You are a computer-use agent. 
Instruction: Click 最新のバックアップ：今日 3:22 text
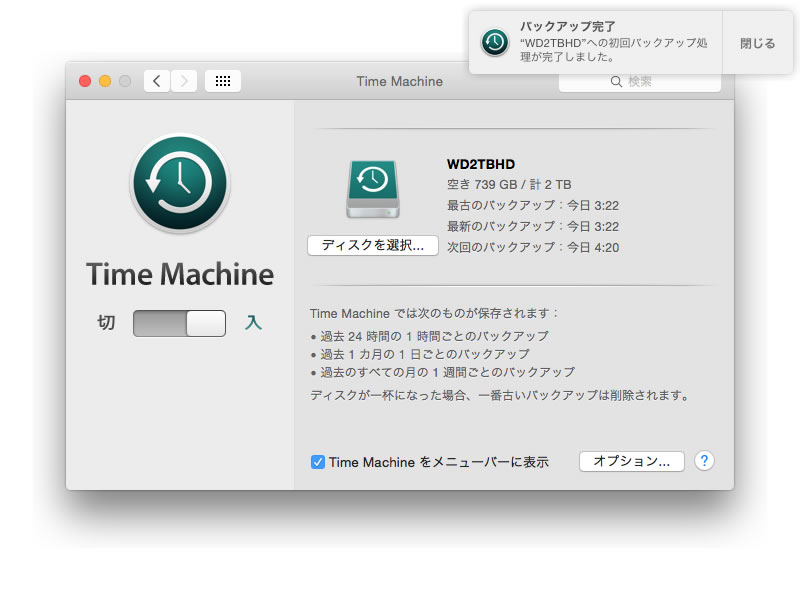click(x=533, y=227)
